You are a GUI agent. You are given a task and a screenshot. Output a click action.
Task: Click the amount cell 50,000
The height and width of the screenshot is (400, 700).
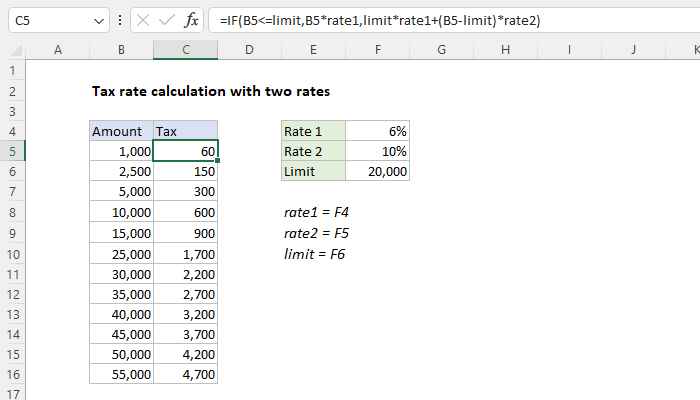tap(121, 354)
